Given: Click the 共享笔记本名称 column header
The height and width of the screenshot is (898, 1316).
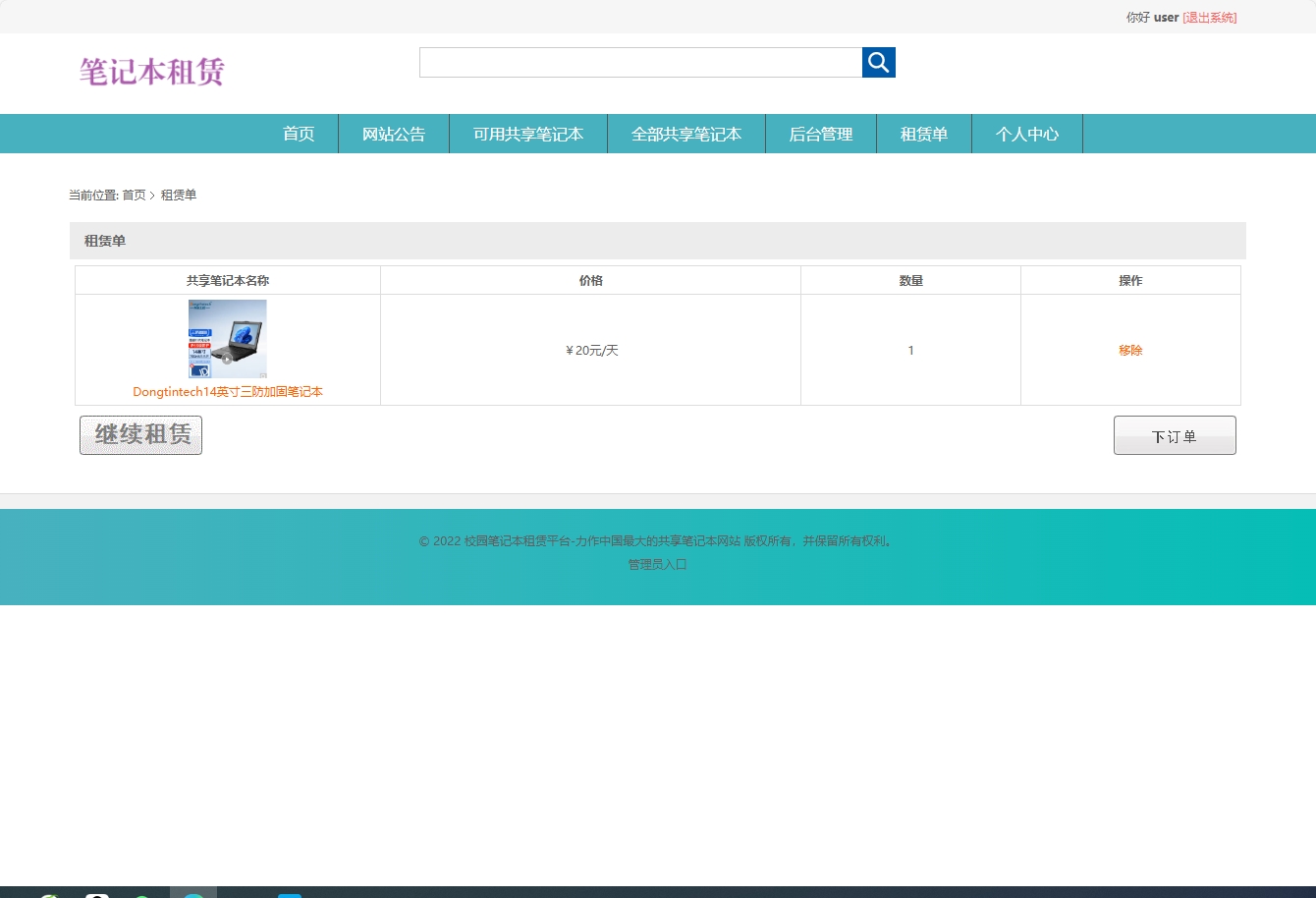Looking at the screenshot, I should click(228, 280).
